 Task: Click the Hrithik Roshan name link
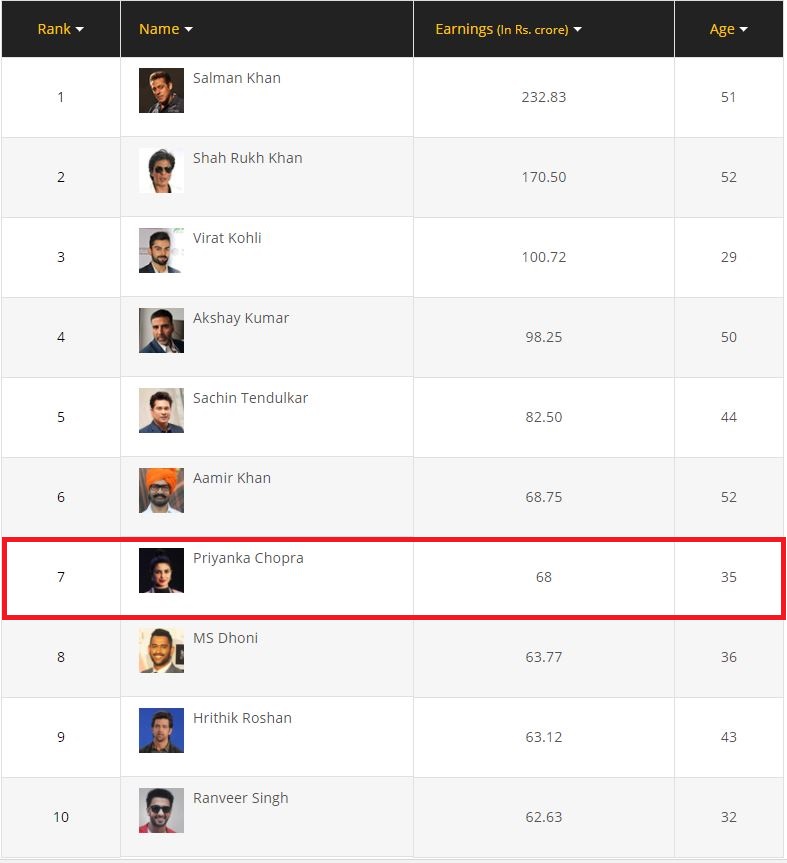[x=242, y=718]
